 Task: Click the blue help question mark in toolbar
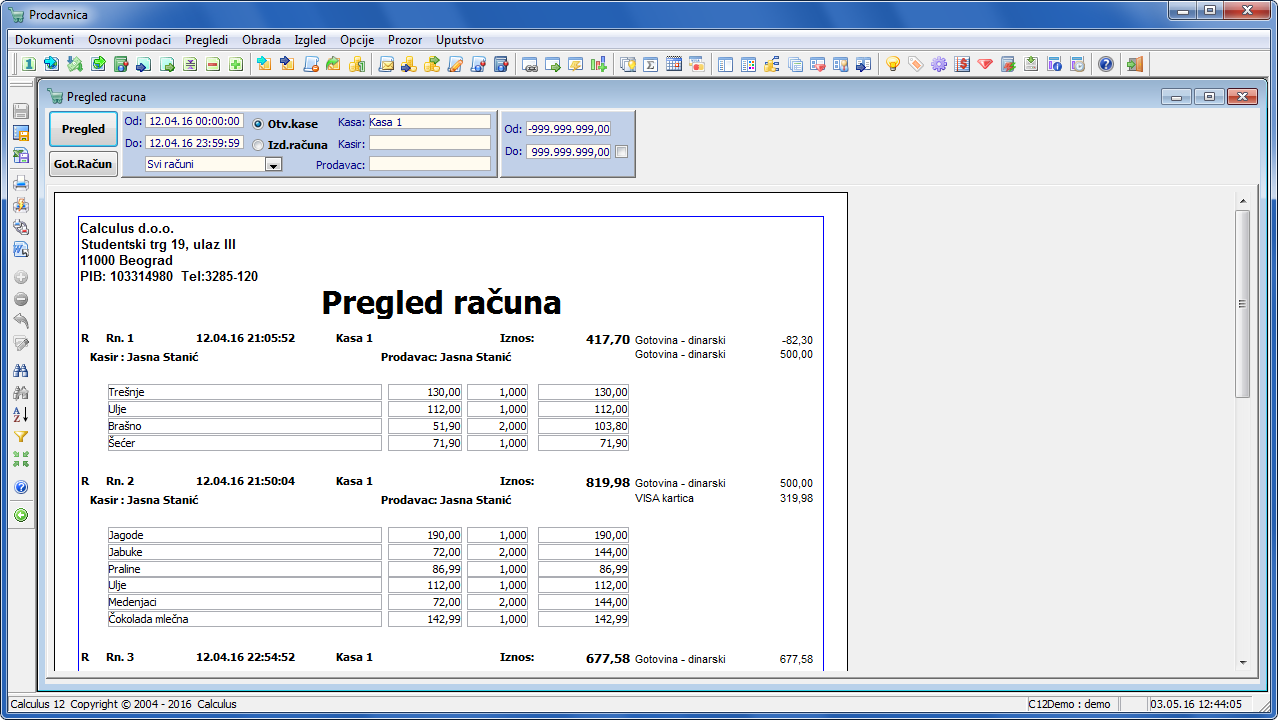pos(1105,64)
